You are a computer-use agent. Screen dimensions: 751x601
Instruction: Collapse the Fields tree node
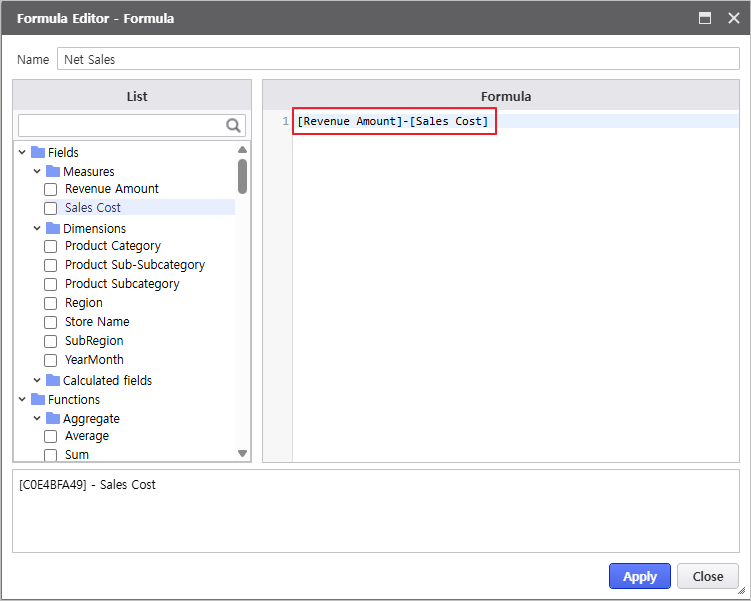(x=22, y=152)
